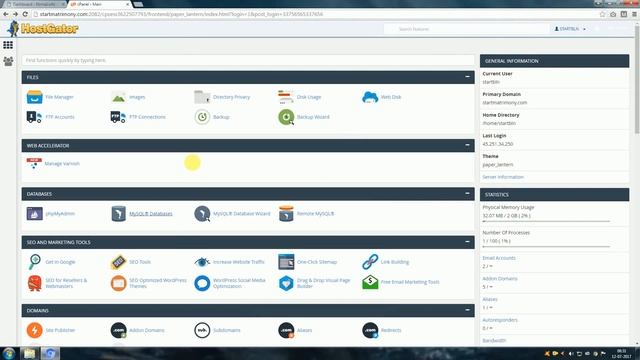Screen dimensions: 640x360
Task: Open Subdomains icon
Action: 202,330
